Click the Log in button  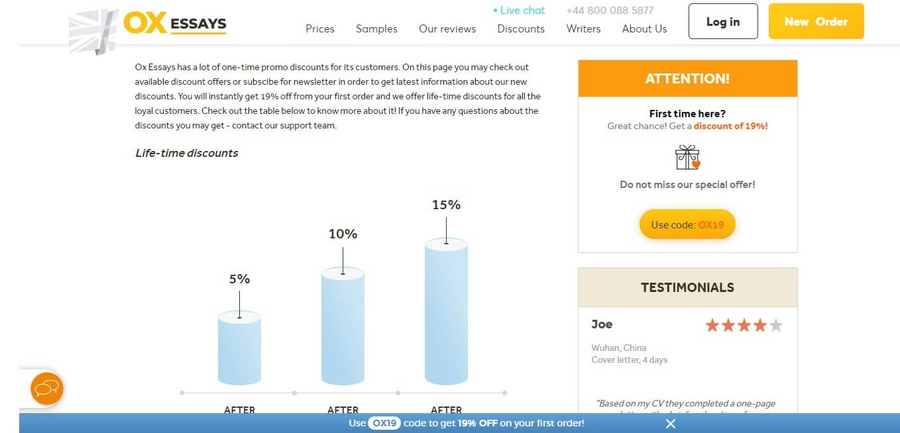[x=723, y=21]
